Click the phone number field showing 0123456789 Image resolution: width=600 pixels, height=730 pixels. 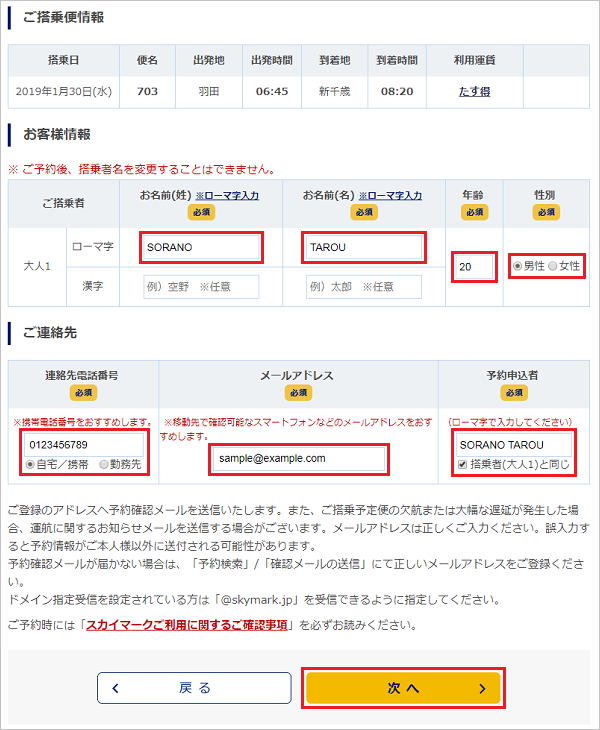(85, 444)
